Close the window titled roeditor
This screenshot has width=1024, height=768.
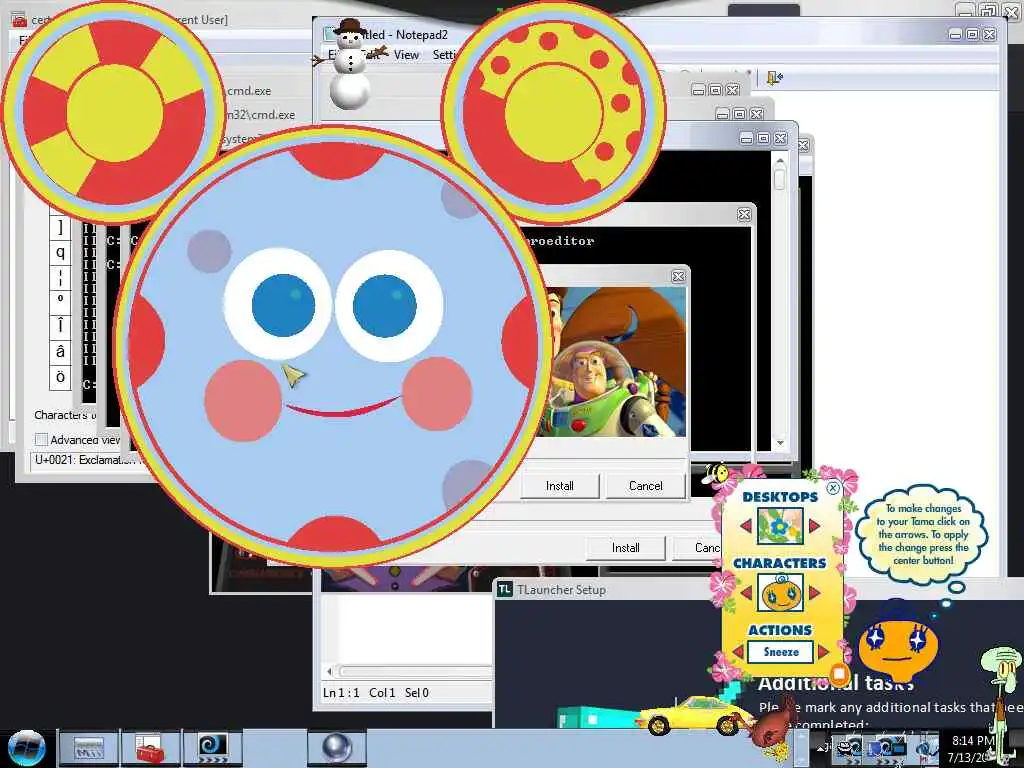click(744, 215)
